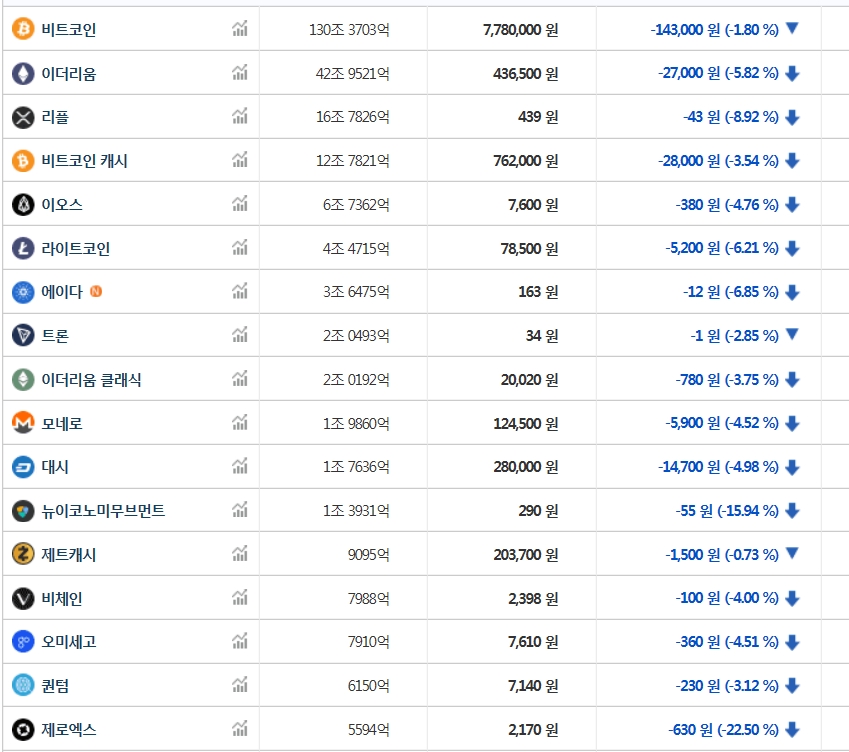This screenshot has height=752, width=849.
Task: Click the EOS (이오스) coin logo
Action: coord(23,205)
